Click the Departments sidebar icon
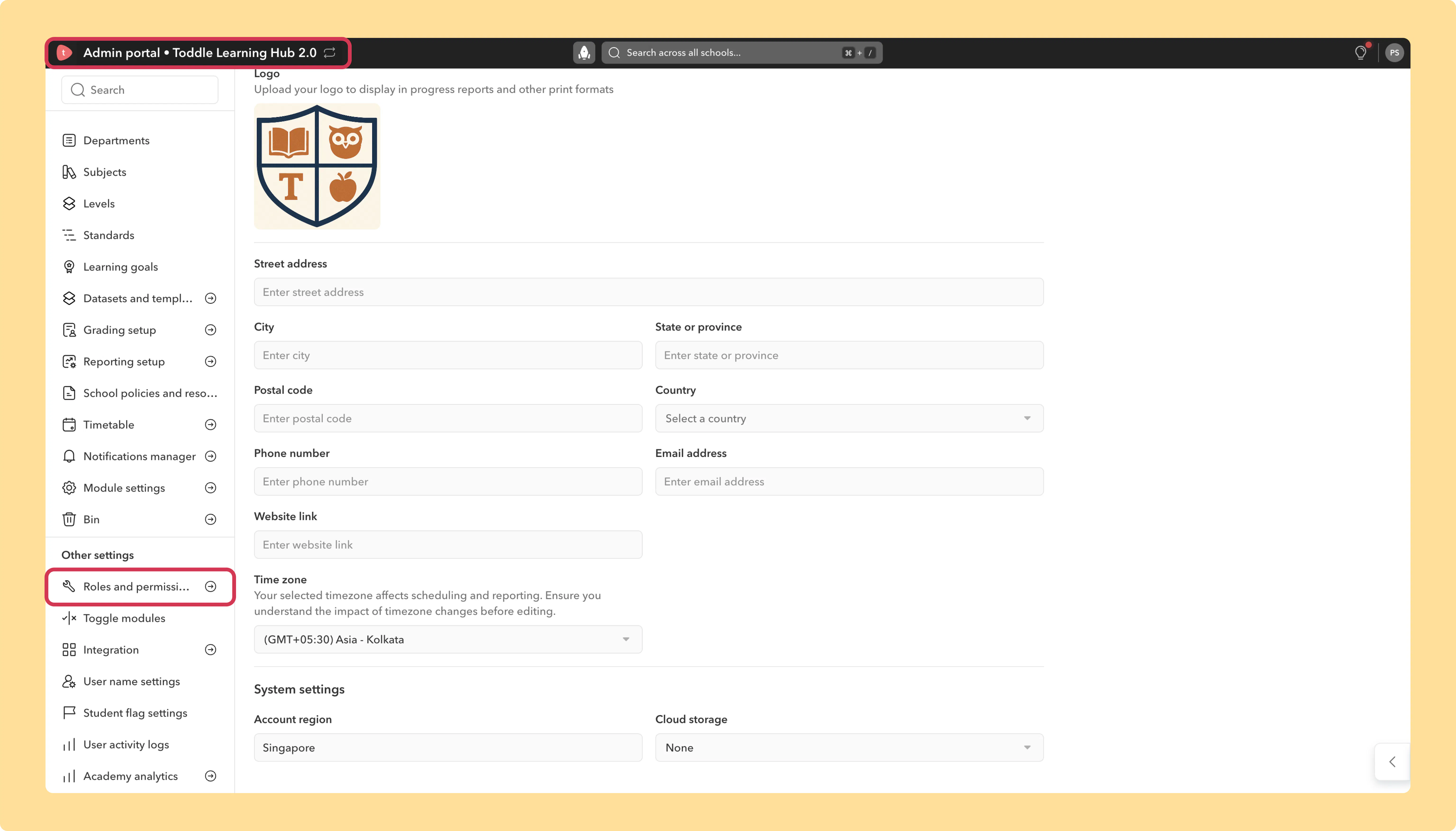Image resolution: width=1456 pixels, height=831 pixels. tap(69, 140)
